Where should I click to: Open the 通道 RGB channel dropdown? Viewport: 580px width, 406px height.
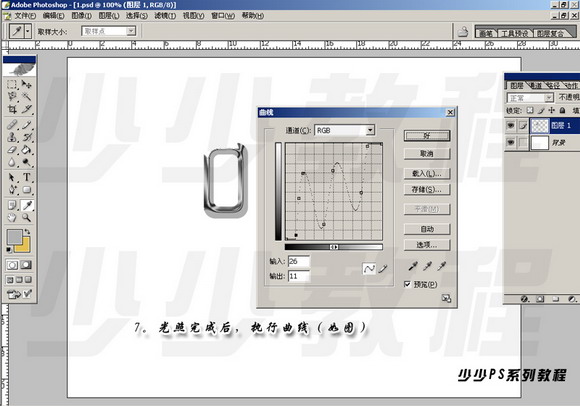[x=344, y=130]
